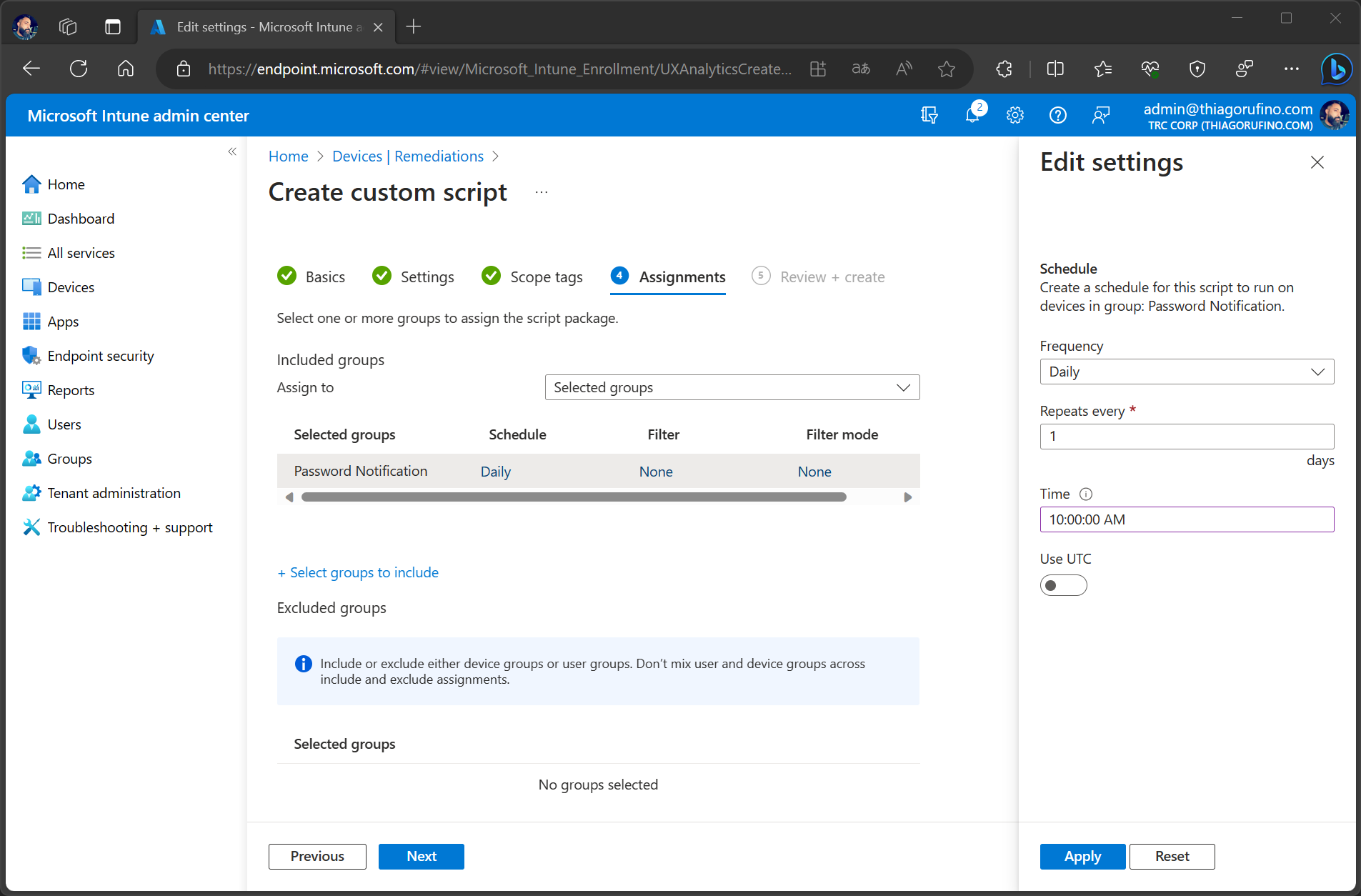Open the Copilot/directory icon in the Intune header
The image size is (1361, 896).
point(929,115)
